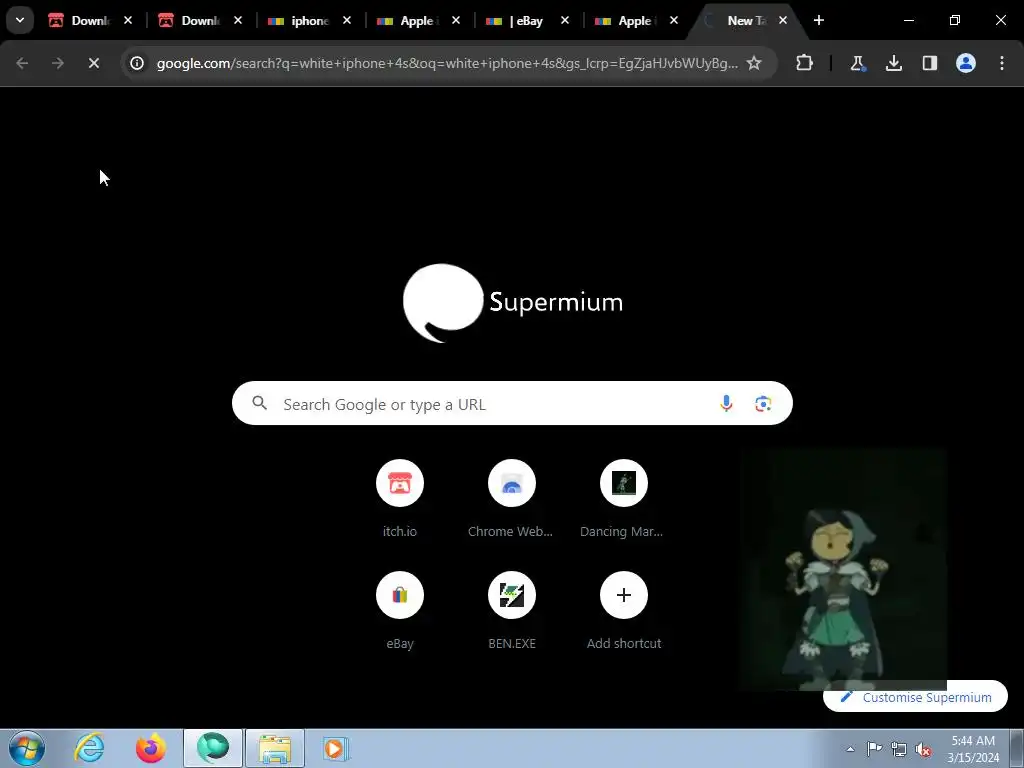The width and height of the screenshot is (1024, 768).
Task: Open the experiments flask icon
Action: point(857,63)
